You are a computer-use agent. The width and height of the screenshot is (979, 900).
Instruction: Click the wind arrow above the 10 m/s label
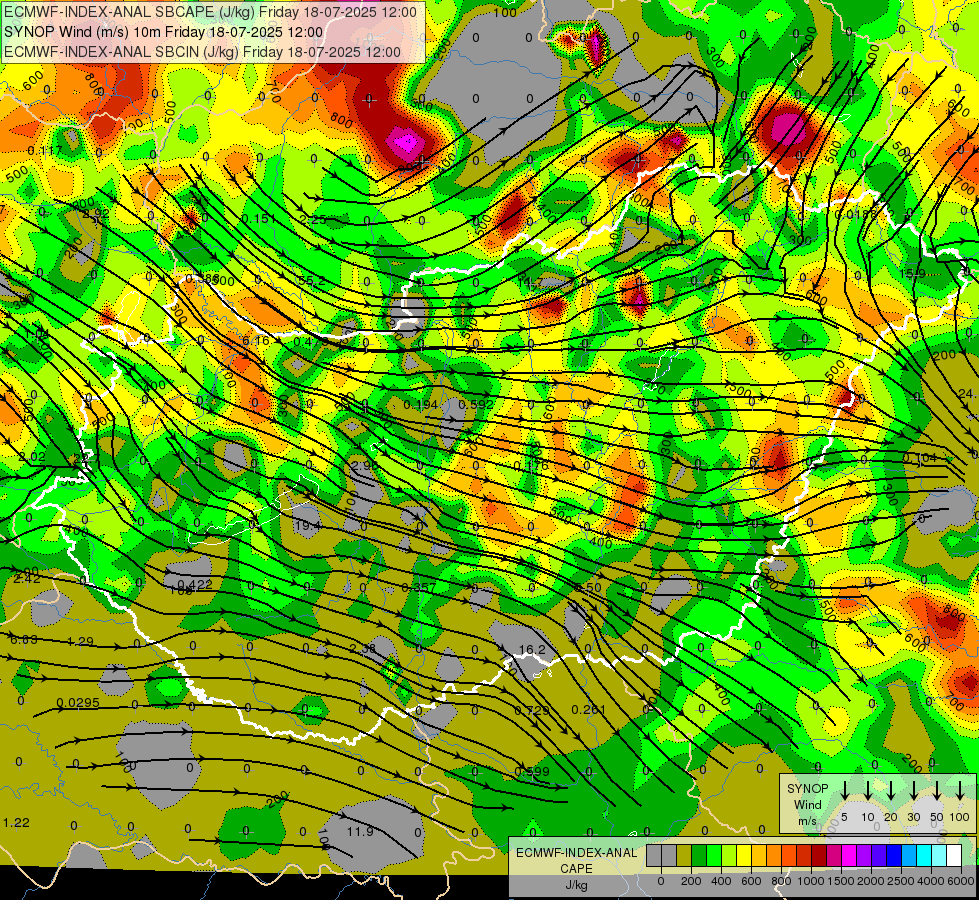[868, 790]
